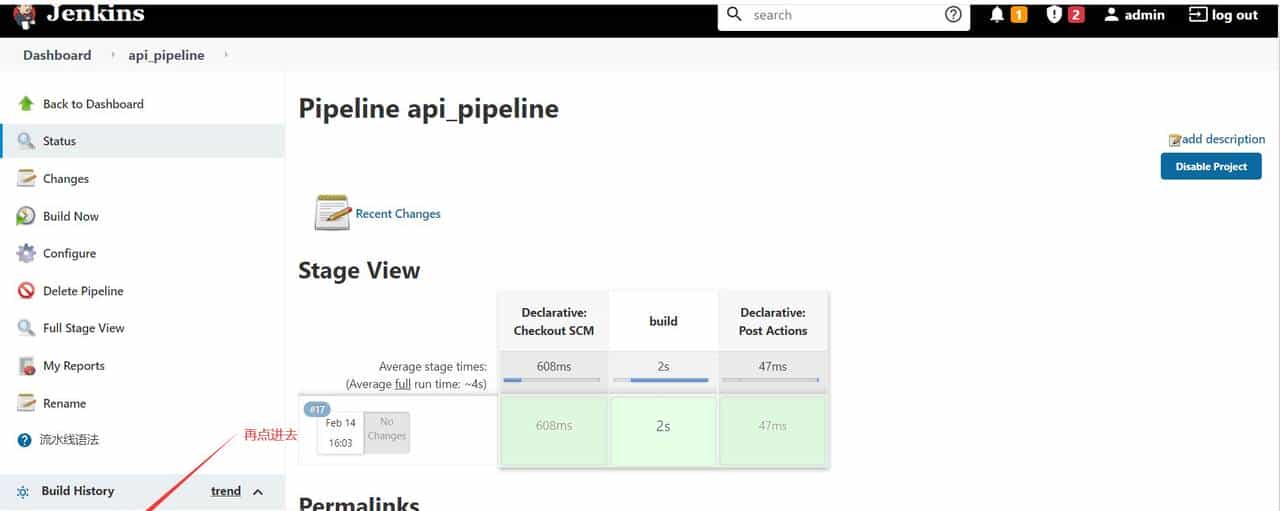Viewport: 1280px width, 511px height.
Task: Expand the Dashboard breadcrumb arrow
Action: pos(113,55)
